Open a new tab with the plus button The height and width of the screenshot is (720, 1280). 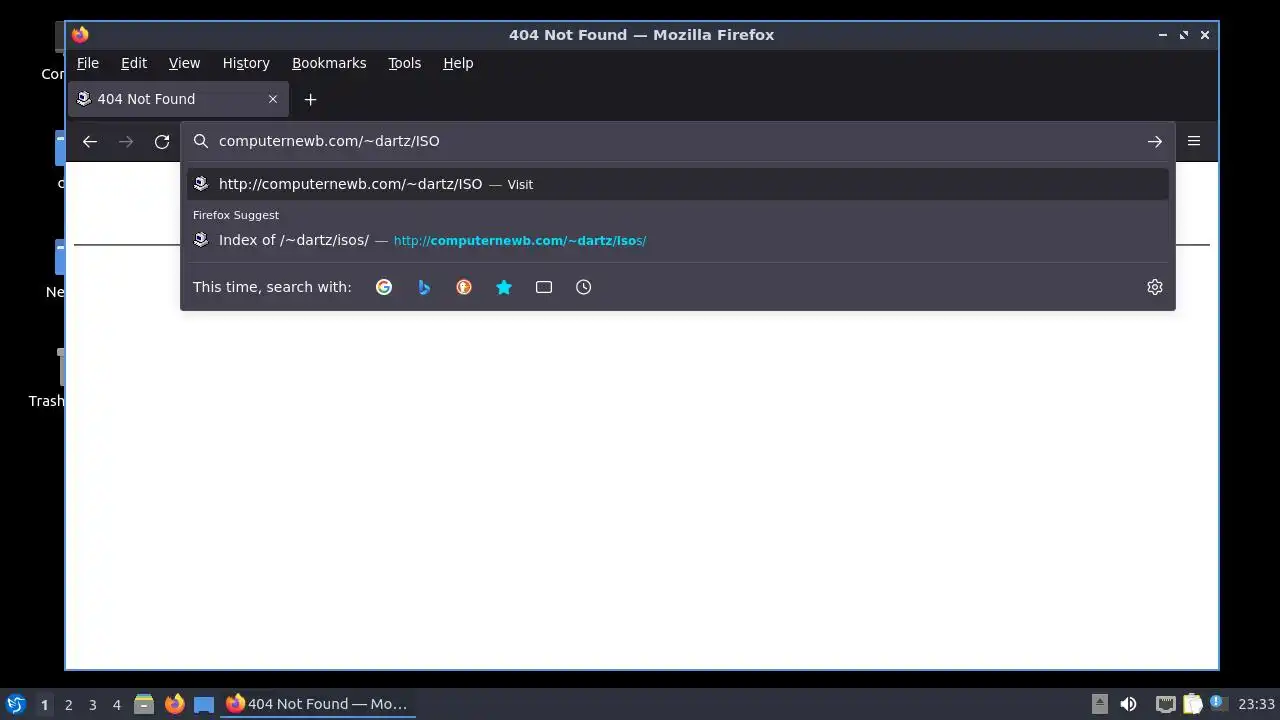click(x=310, y=99)
